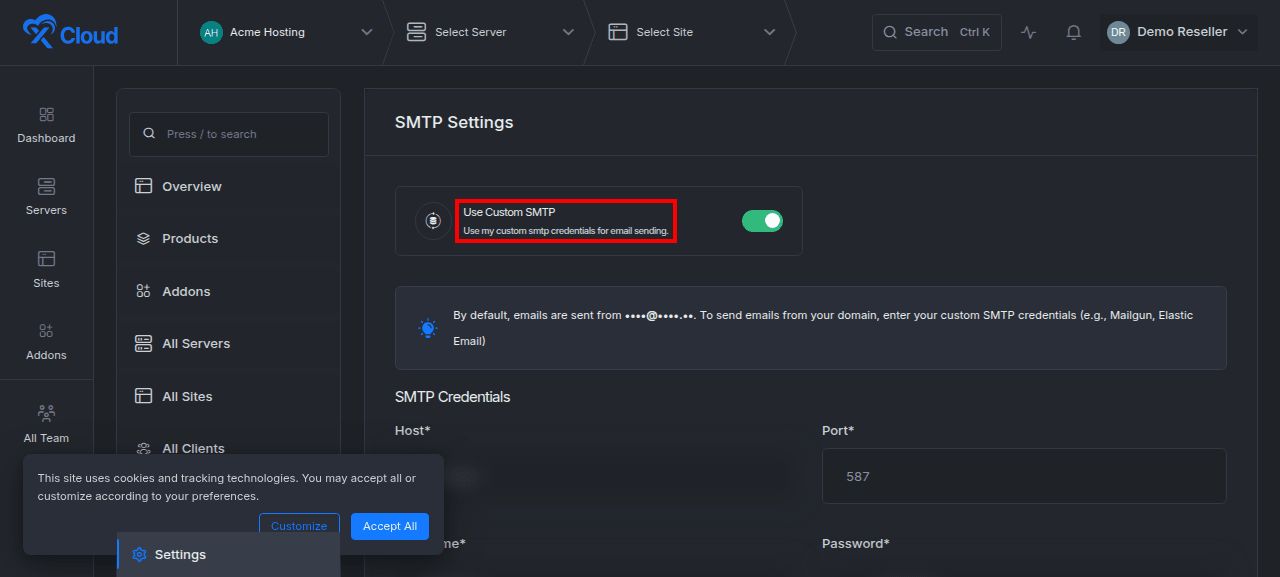Open Addons in left rail
Image resolution: width=1280 pixels, height=577 pixels.
pyautogui.click(x=46, y=342)
